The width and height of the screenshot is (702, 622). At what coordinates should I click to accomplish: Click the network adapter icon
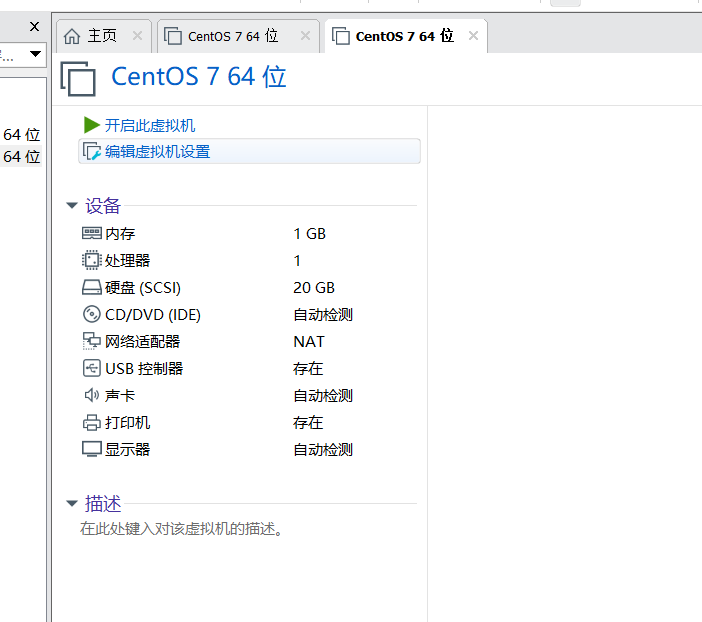[92, 341]
